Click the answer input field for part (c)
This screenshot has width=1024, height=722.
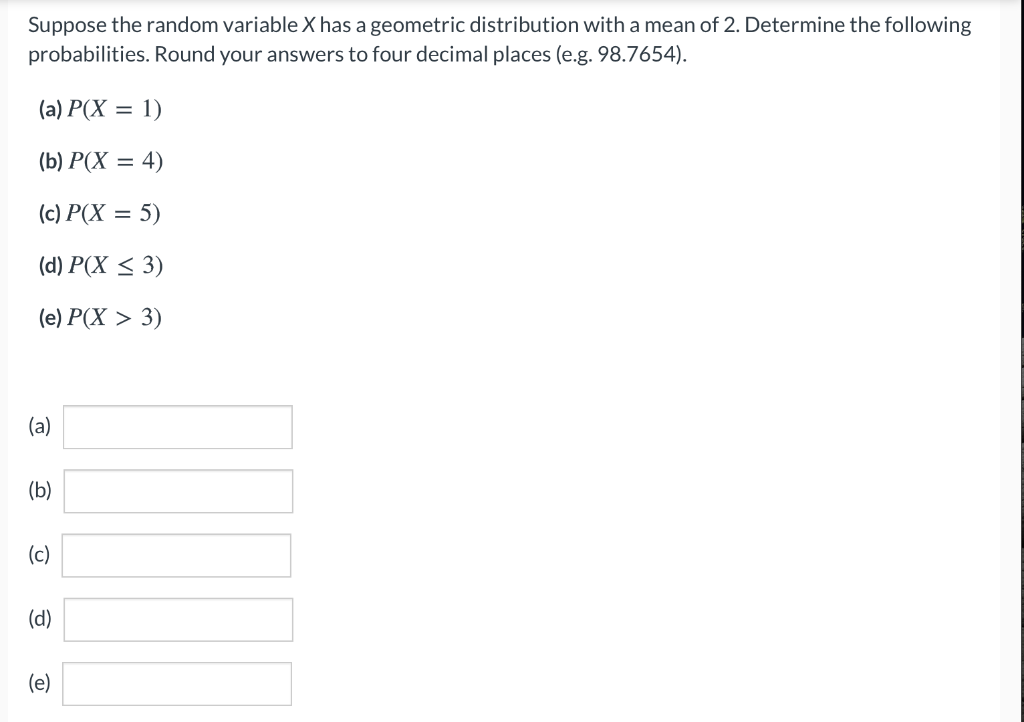pos(176,555)
